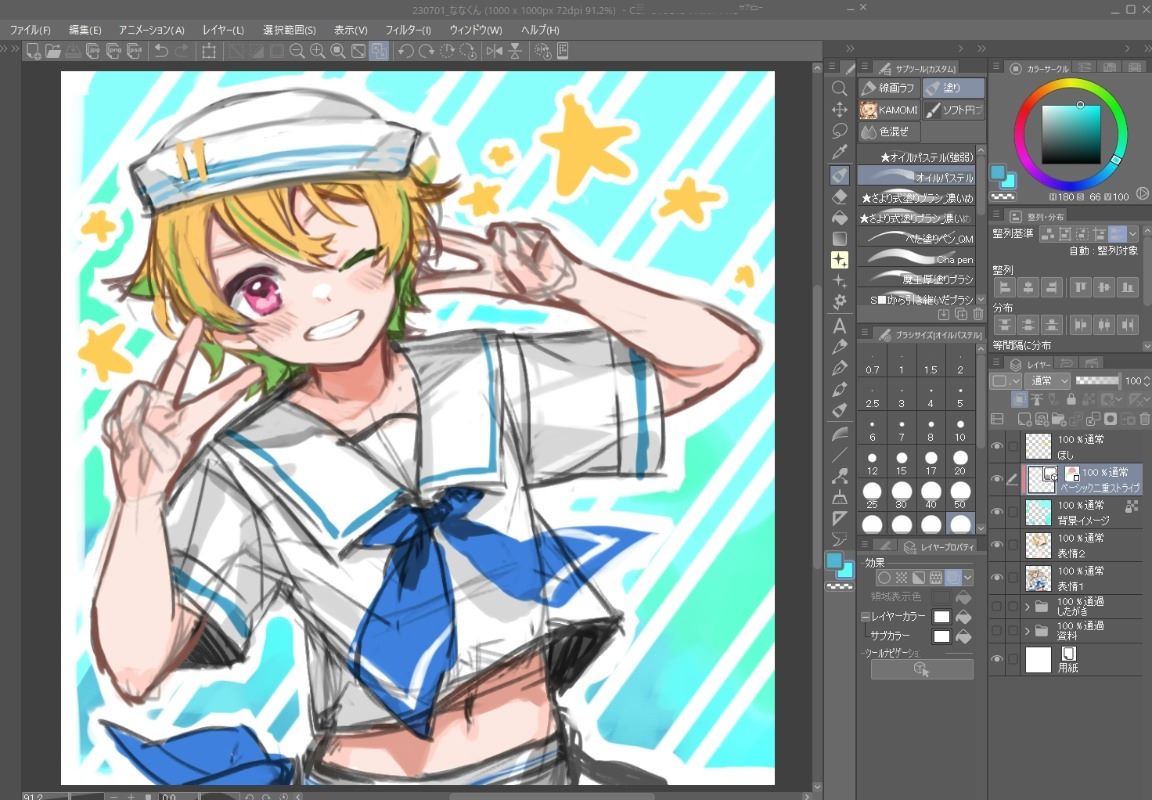Open the ファイル(F) menu
Screen dimensions: 1152x800
tap(30, 30)
